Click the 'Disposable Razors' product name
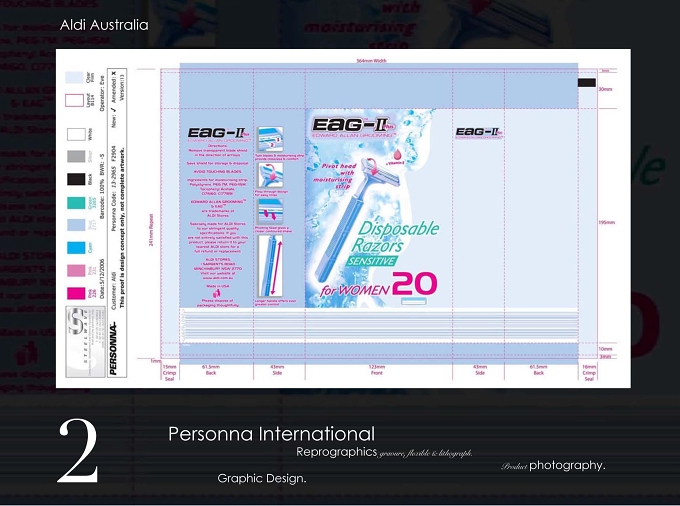The height and width of the screenshot is (506, 680). [395, 237]
